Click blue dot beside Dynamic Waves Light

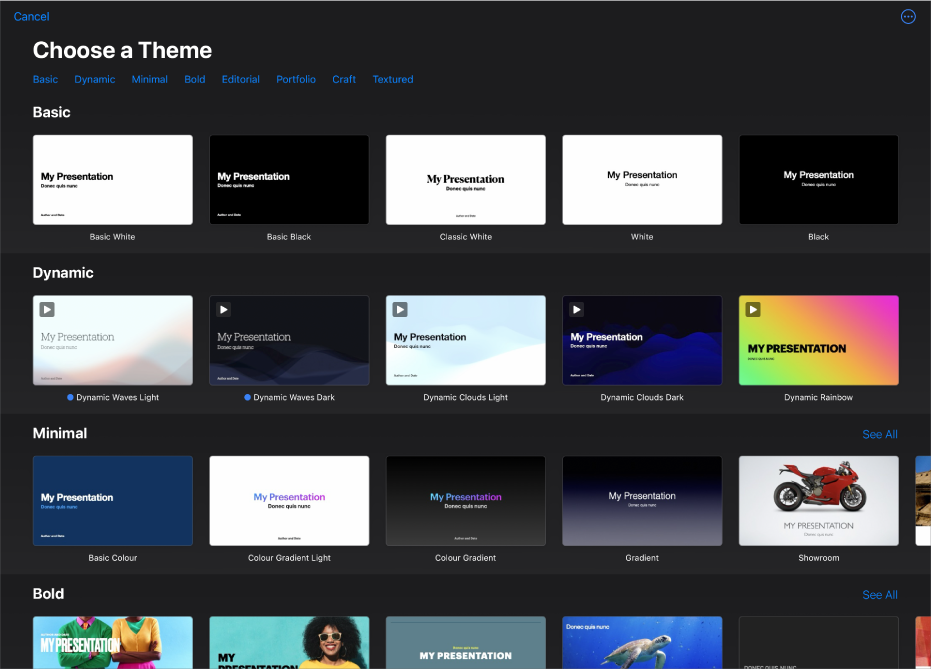pyautogui.click(x=70, y=398)
